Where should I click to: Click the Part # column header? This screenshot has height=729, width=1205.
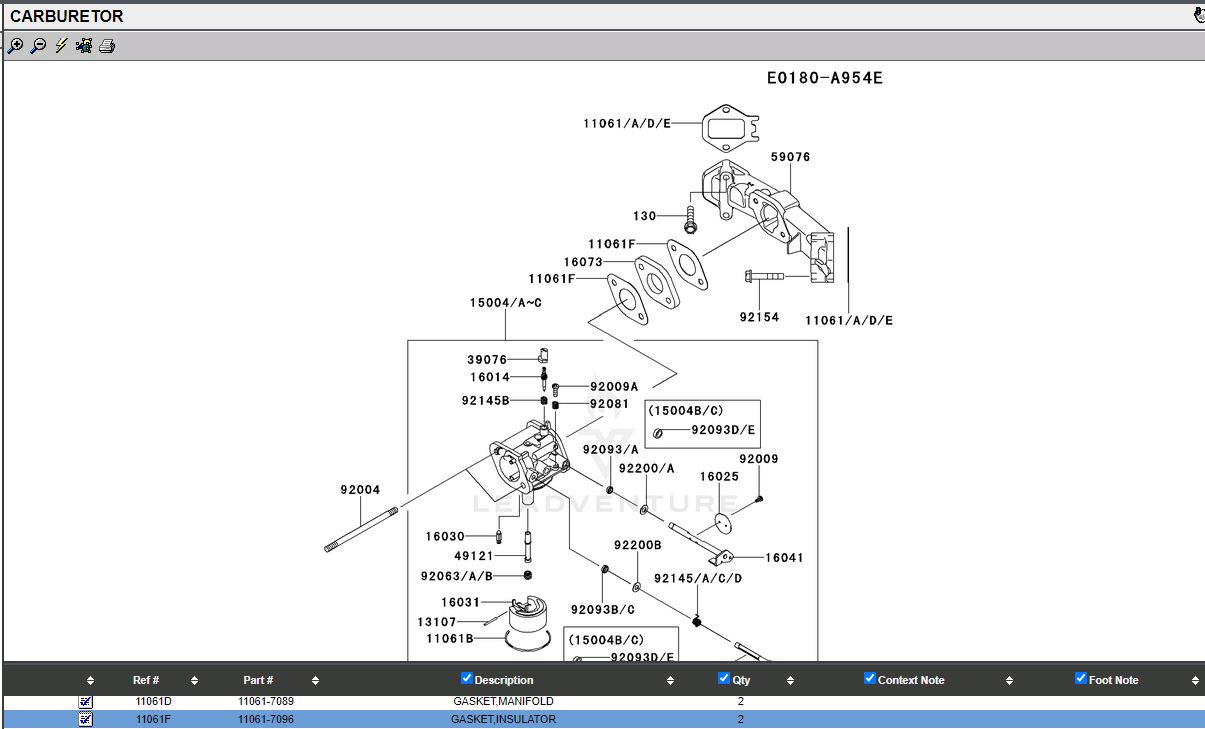click(258, 680)
